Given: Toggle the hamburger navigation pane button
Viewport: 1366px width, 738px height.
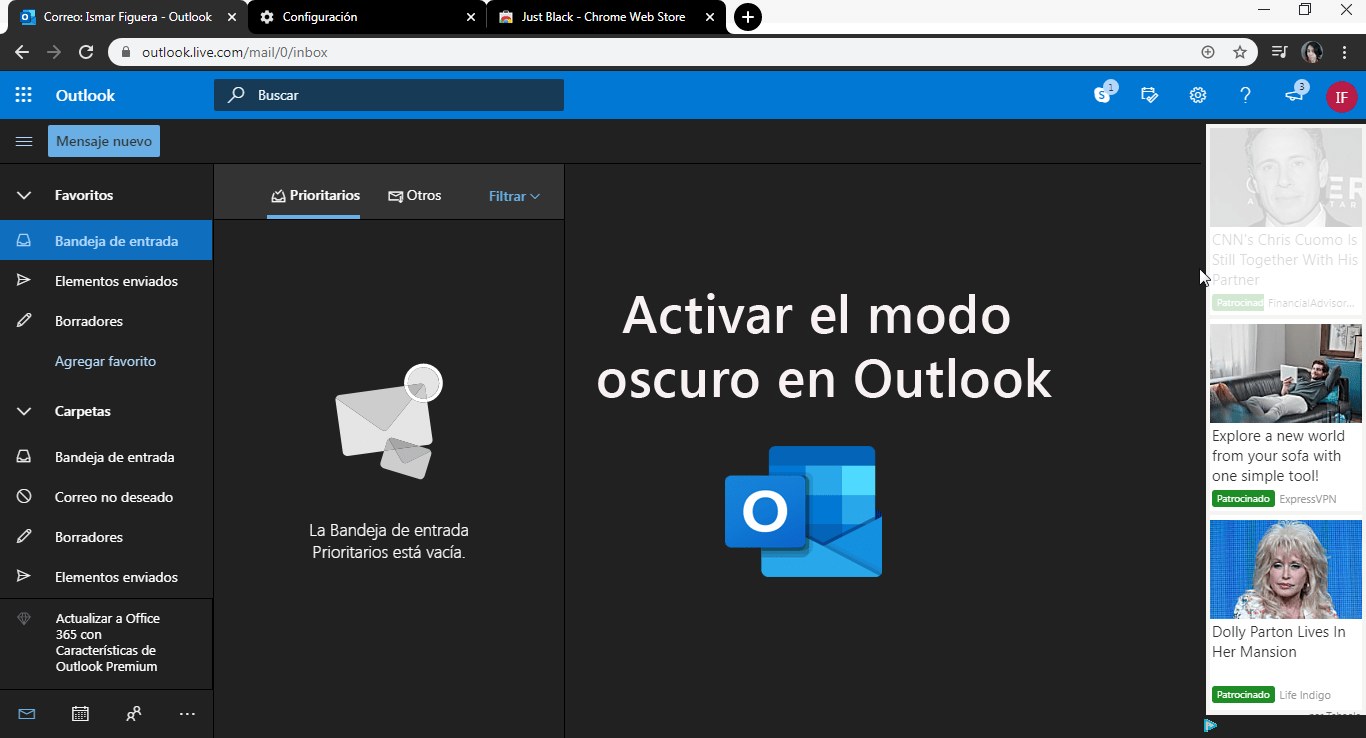Looking at the screenshot, I should coord(24,141).
